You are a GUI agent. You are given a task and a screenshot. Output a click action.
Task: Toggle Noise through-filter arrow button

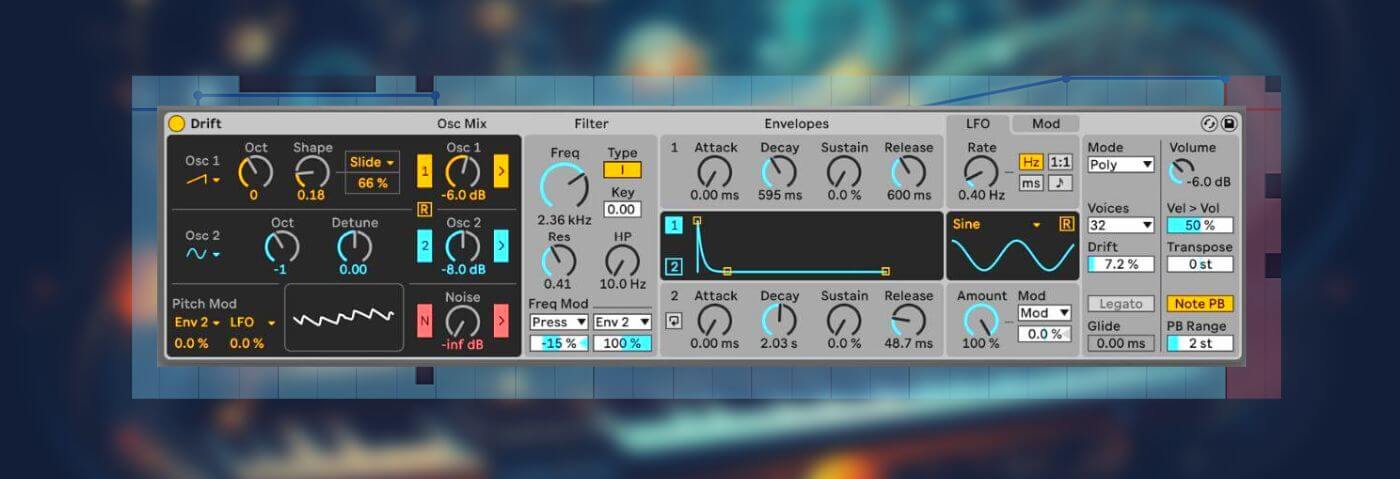coord(501,321)
